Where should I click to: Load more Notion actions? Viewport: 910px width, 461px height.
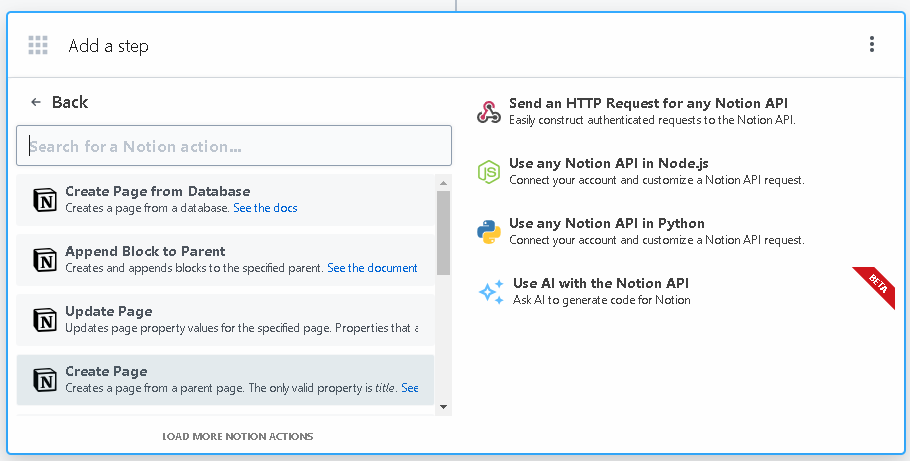coord(238,437)
